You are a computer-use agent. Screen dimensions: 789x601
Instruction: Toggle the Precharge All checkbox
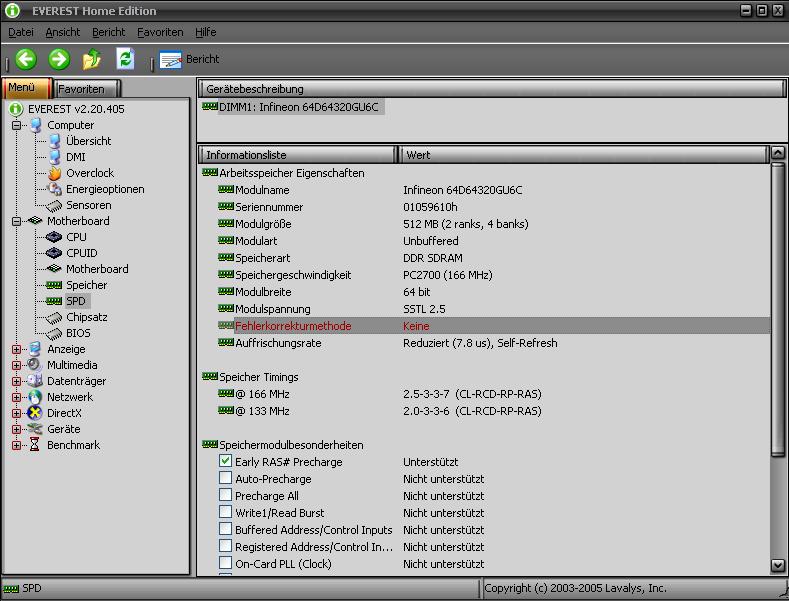tap(225, 495)
